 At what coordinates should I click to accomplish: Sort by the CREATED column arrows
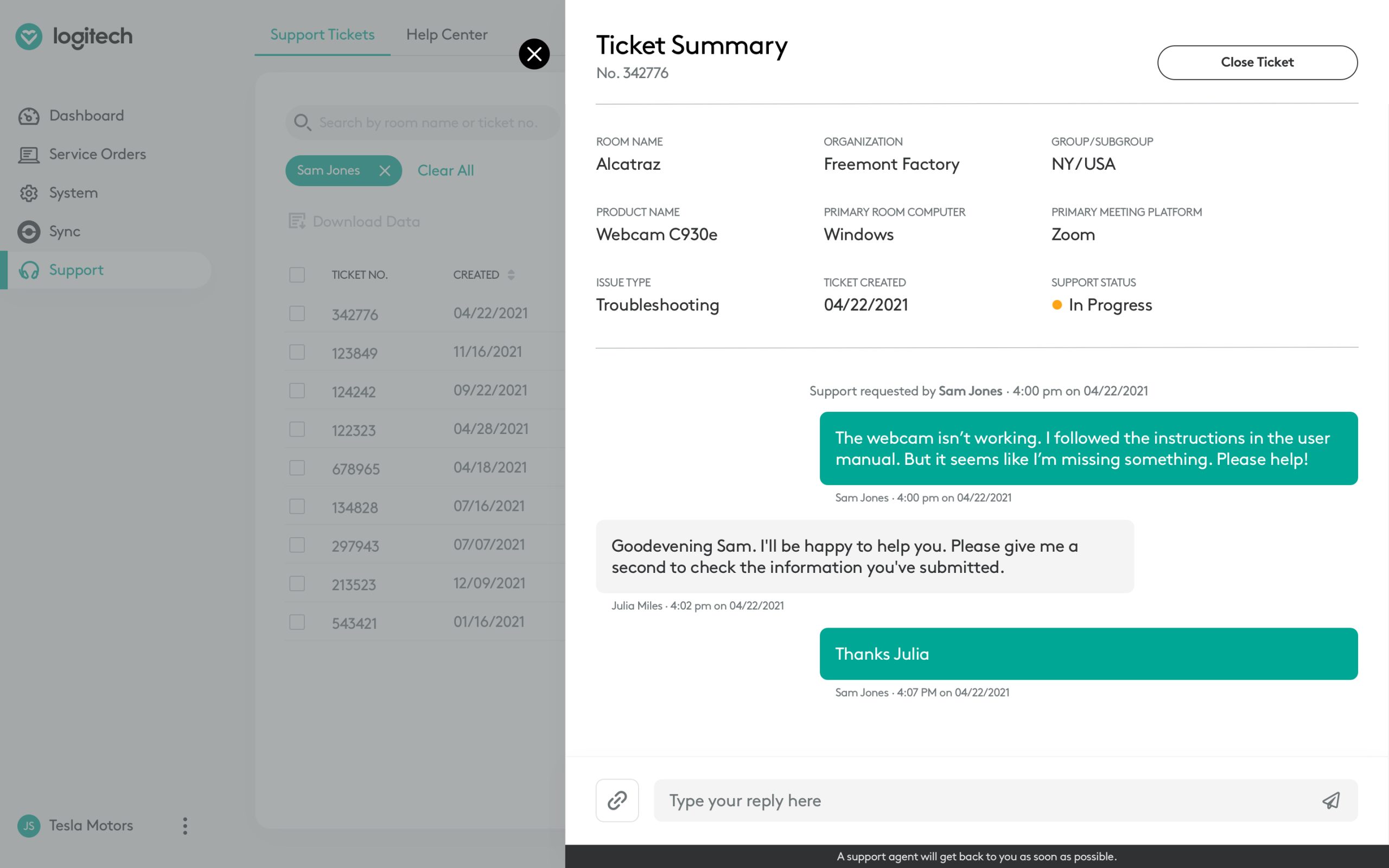click(511, 275)
